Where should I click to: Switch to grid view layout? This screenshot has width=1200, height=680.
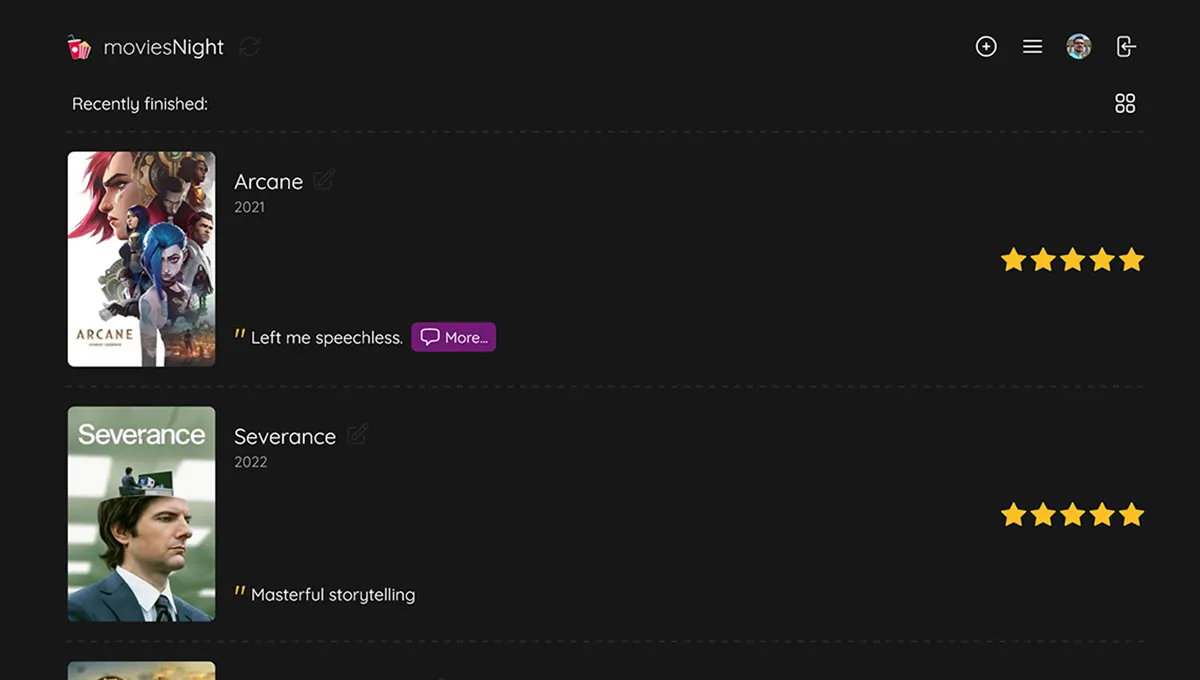pyautogui.click(x=1125, y=104)
